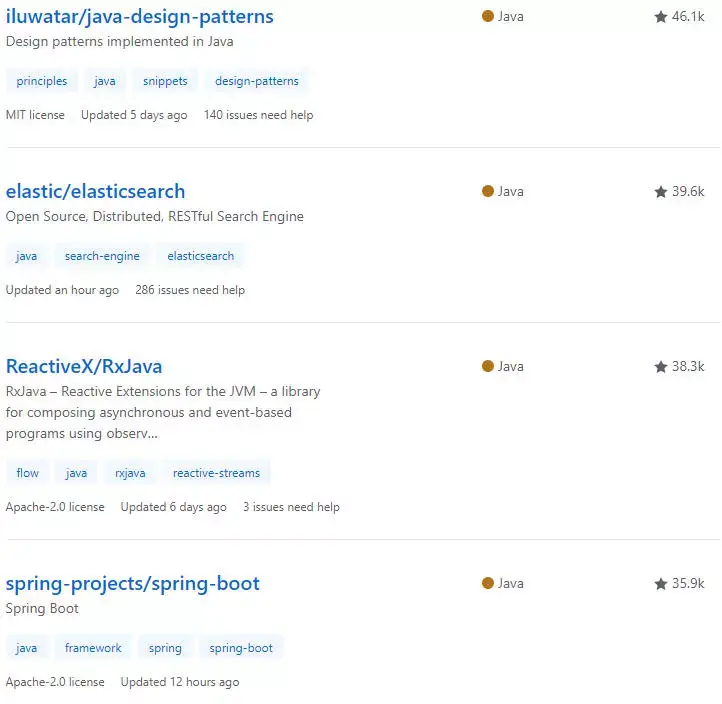Image resolution: width=722 pixels, height=704 pixels.
Task: Click the RxJava Reactive Extensions description
Action: point(163,413)
